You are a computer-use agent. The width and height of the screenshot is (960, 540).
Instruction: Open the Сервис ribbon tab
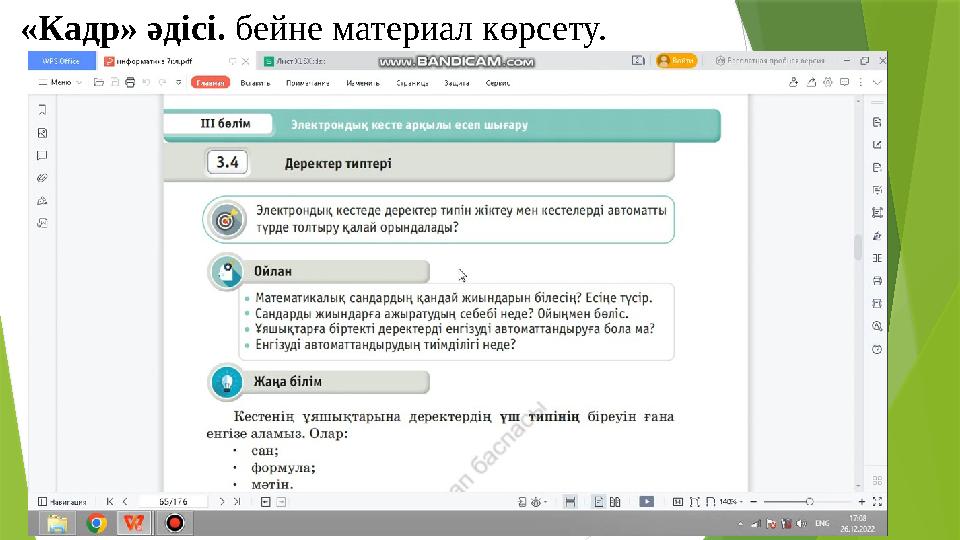(497, 83)
